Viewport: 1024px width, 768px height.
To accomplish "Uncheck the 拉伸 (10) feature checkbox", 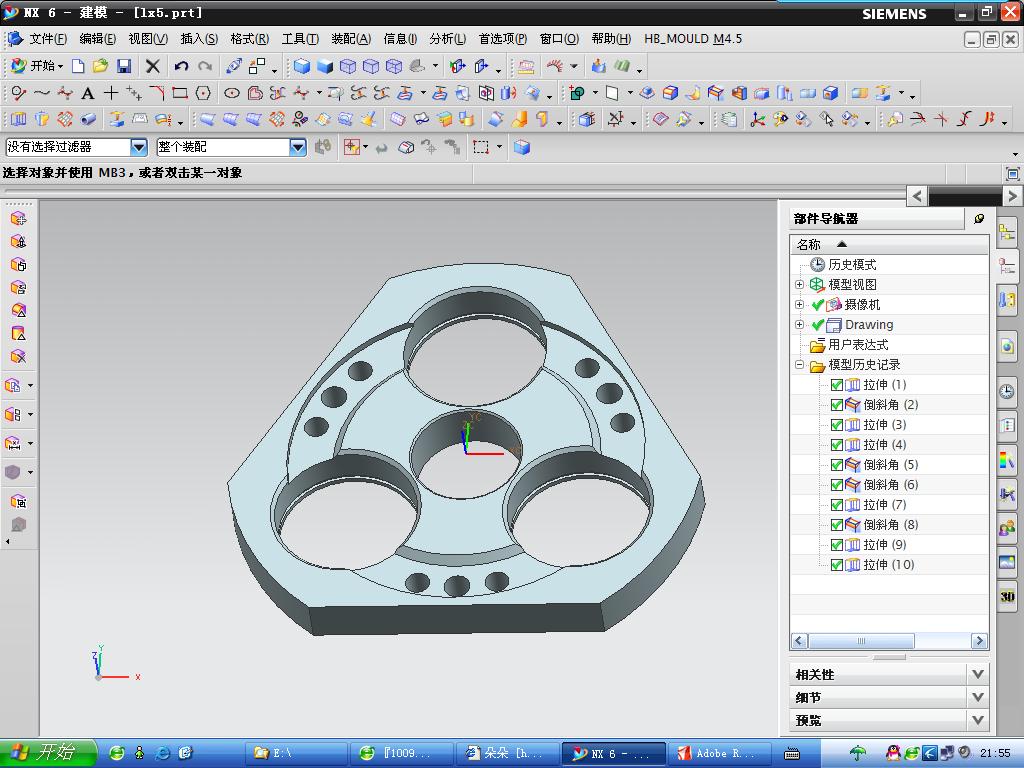I will tap(837, 565).
